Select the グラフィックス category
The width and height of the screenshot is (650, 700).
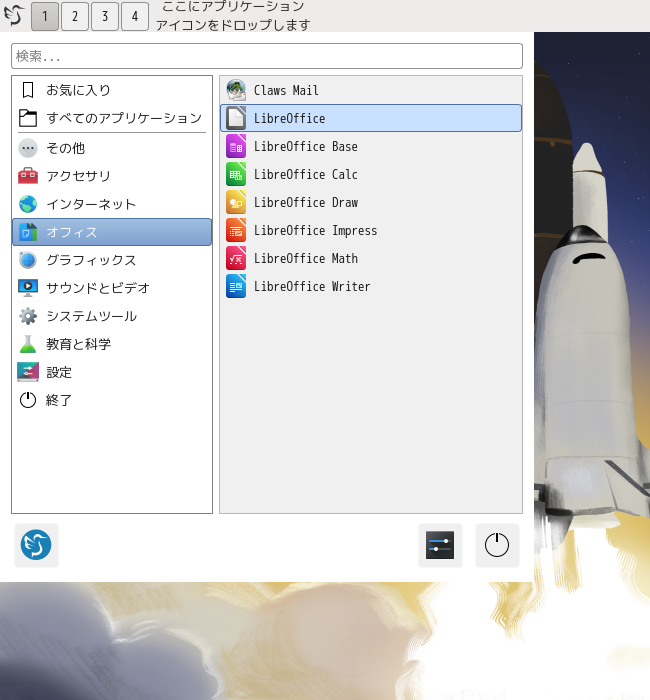pos(112,260)
